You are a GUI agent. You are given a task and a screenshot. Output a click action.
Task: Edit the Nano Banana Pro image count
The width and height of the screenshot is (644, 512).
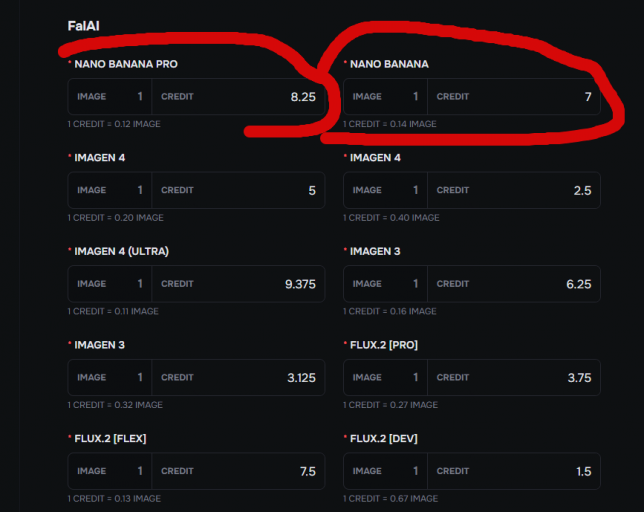click(x=110, y=96)
